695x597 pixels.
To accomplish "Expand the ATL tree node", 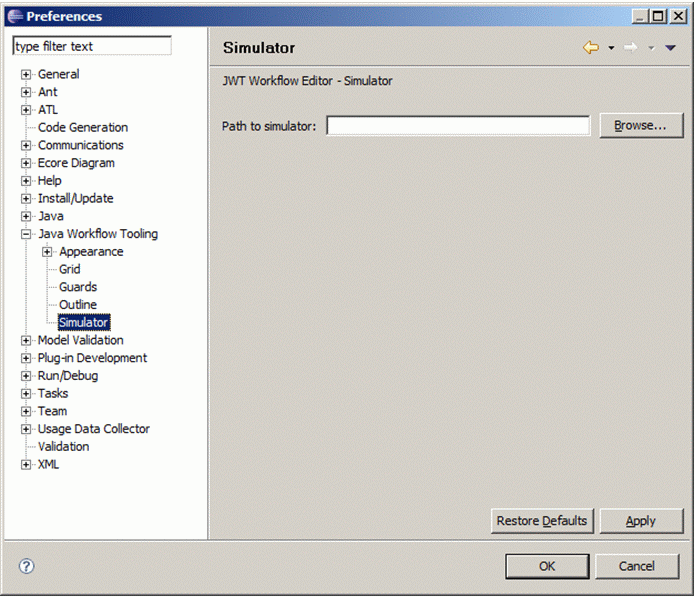I will tap(26, 110).
